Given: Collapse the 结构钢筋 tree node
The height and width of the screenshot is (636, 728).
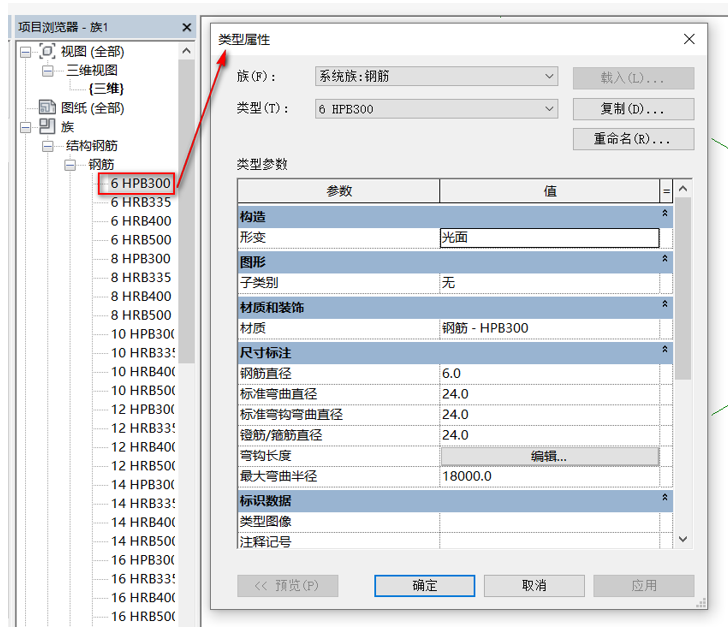Looking at the screenshot, I should click(46, 146).
